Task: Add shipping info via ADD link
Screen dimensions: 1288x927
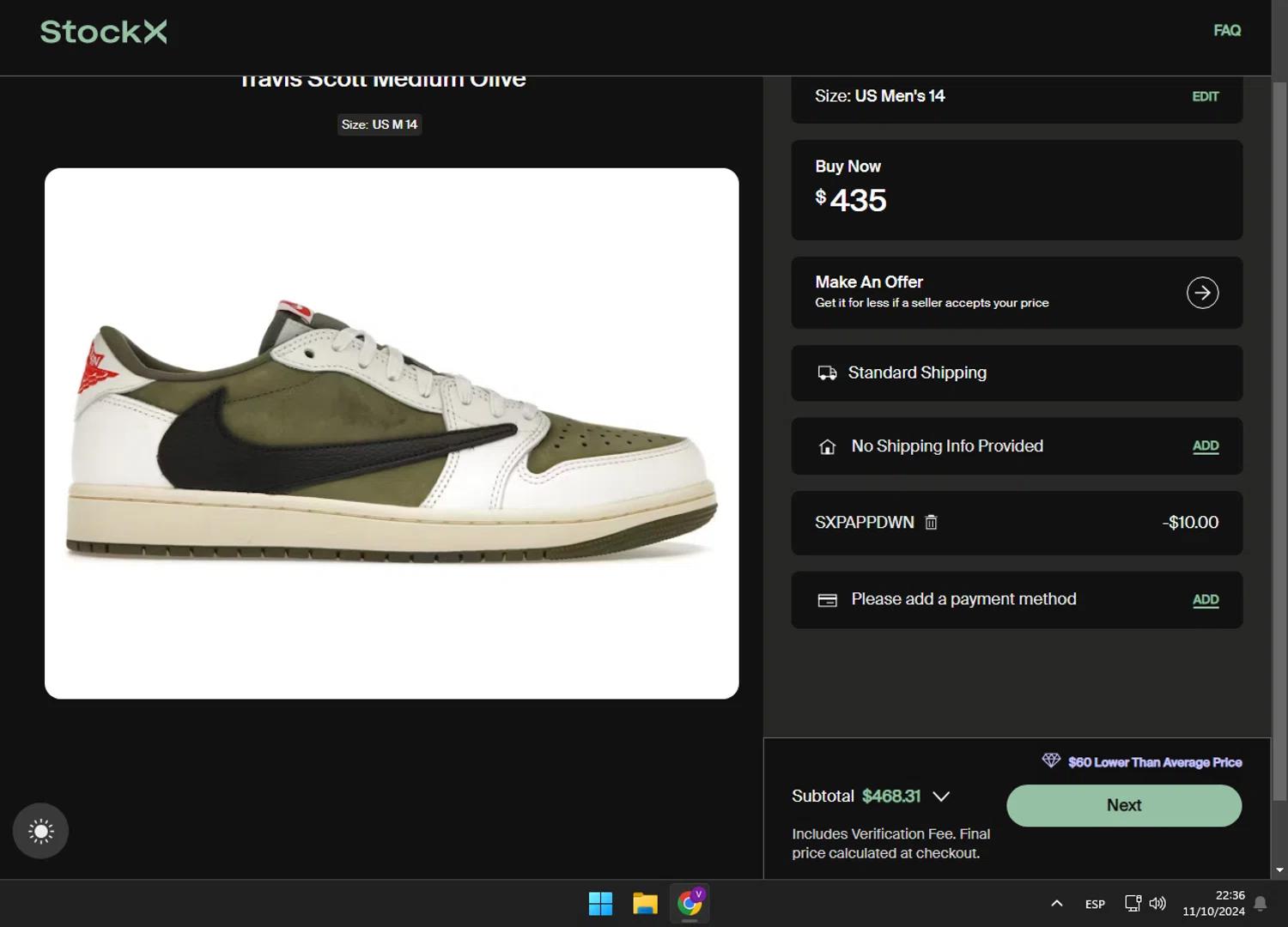Action: coord(1205,446)
